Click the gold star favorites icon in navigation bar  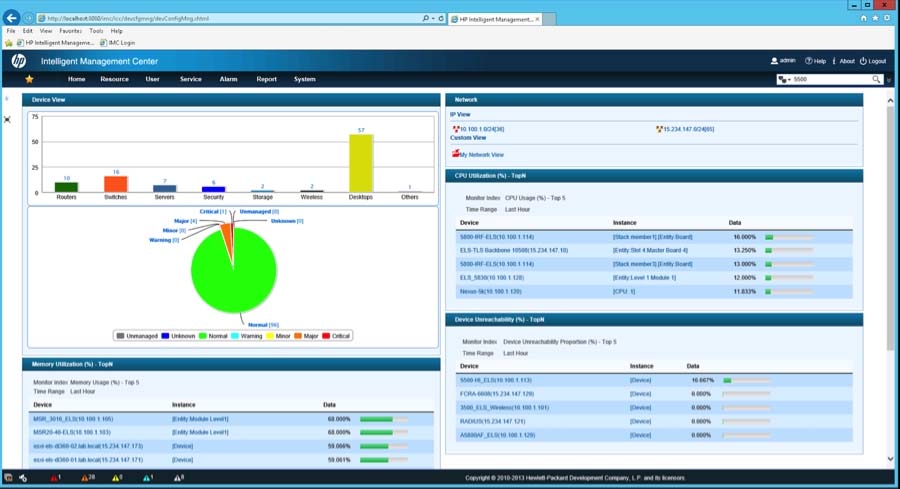point(29,79)
